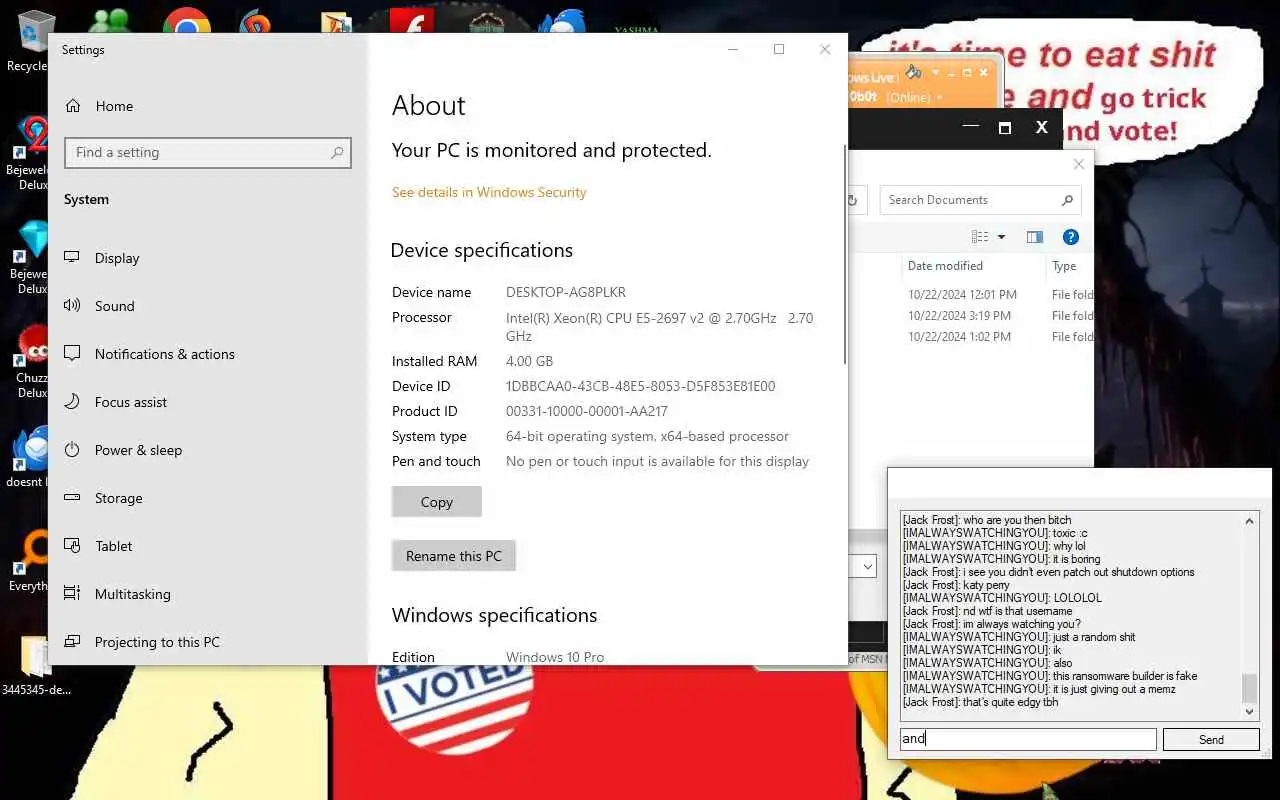The width and height of the screenshot is (1280, 800).
Task: Open the menu arrow beside Messenger paint bucket
Action: 935,73
